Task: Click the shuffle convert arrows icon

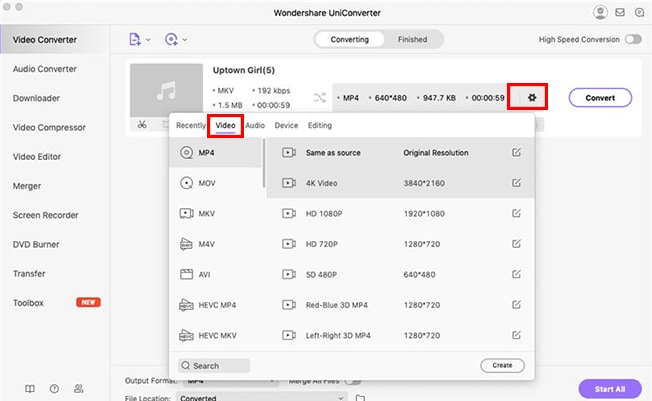Action: pyautogui.click(x=320, y=98)
